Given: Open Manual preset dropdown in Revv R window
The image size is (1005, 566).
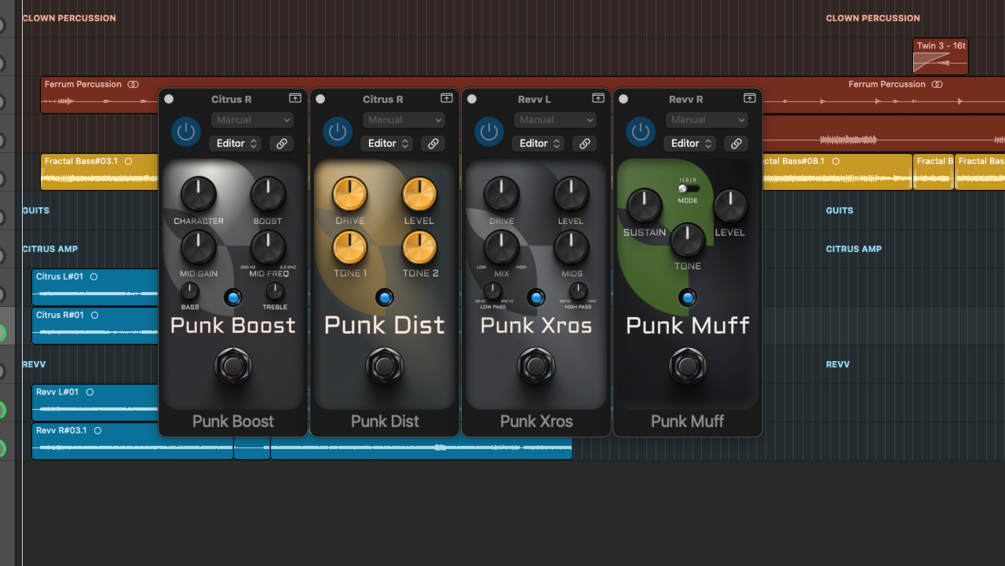Looking at the screenshot, I should coord(707,120).
